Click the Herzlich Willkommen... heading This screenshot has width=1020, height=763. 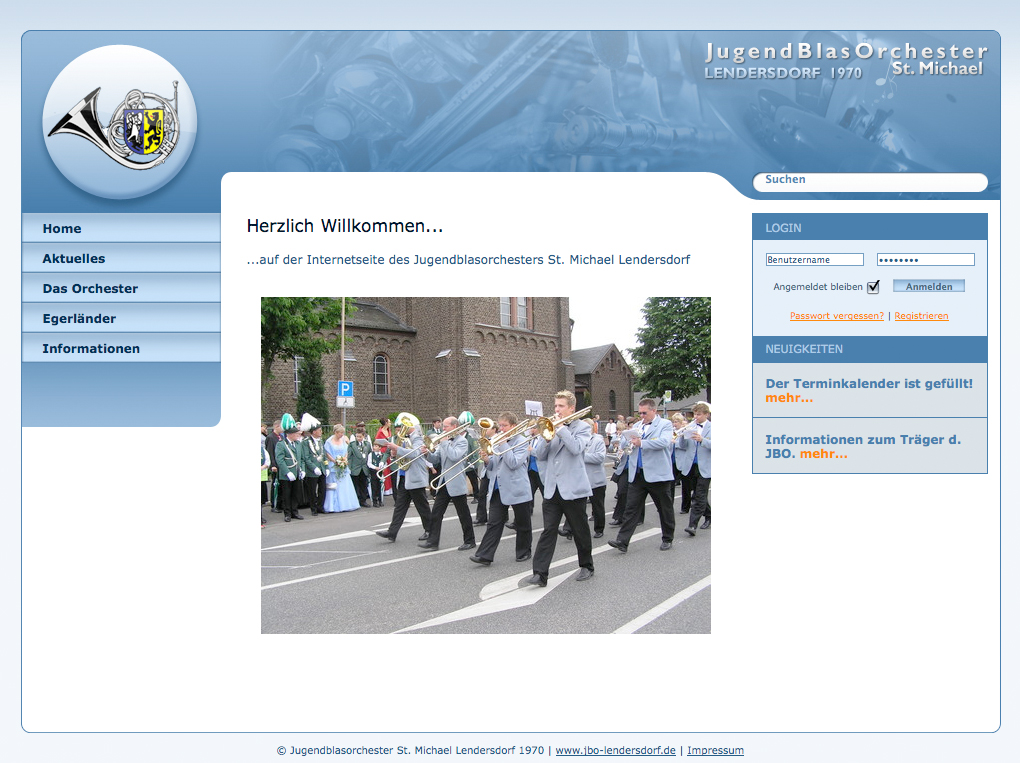[345, 226]
